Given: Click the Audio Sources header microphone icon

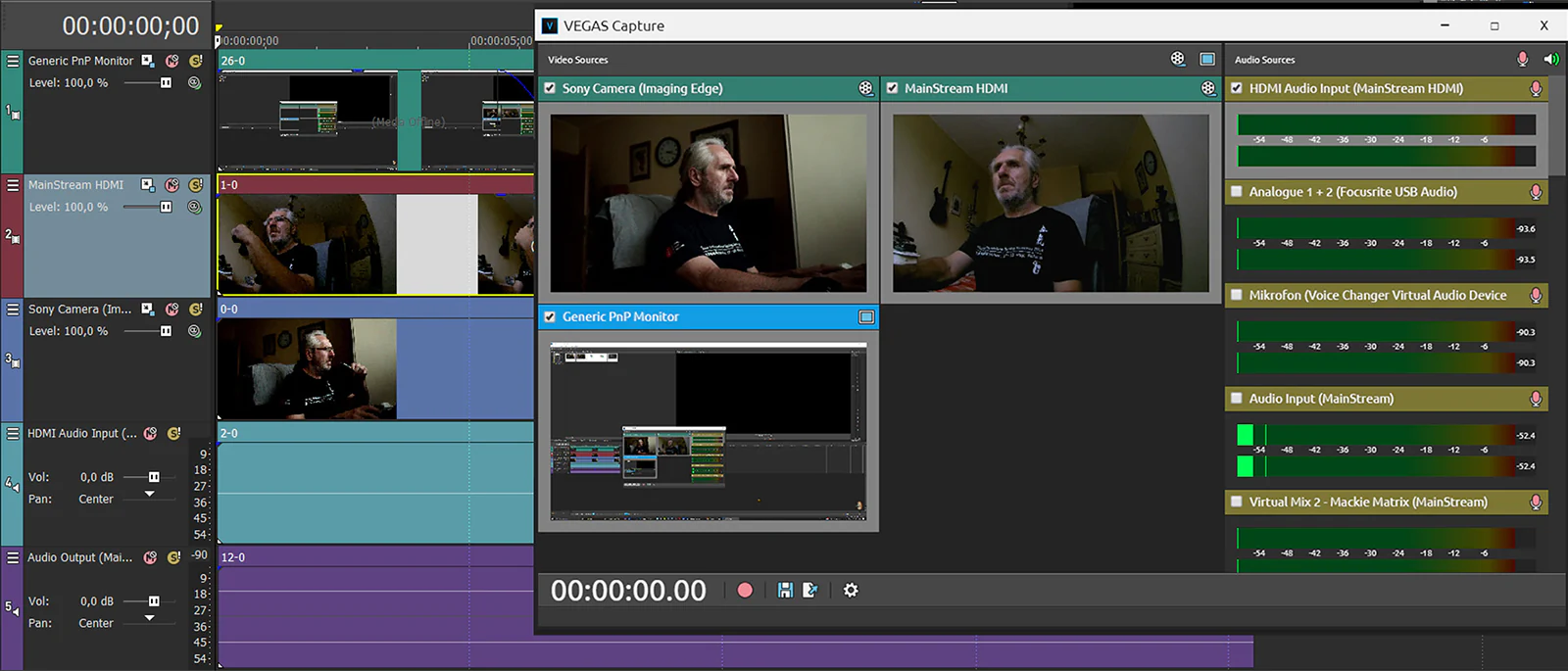Looking at the screenshot, I should (x=1522, y=59).
